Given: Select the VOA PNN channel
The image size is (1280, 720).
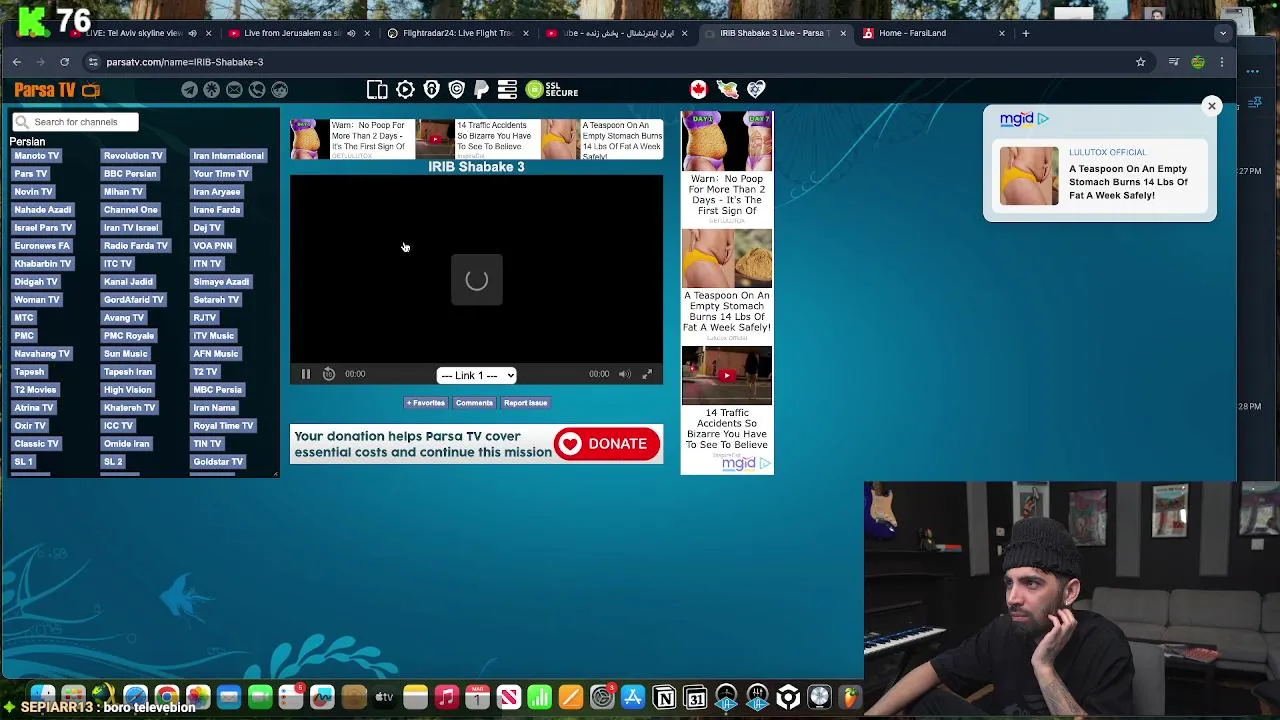Looking at the screenshot, I should click(212, 246).
